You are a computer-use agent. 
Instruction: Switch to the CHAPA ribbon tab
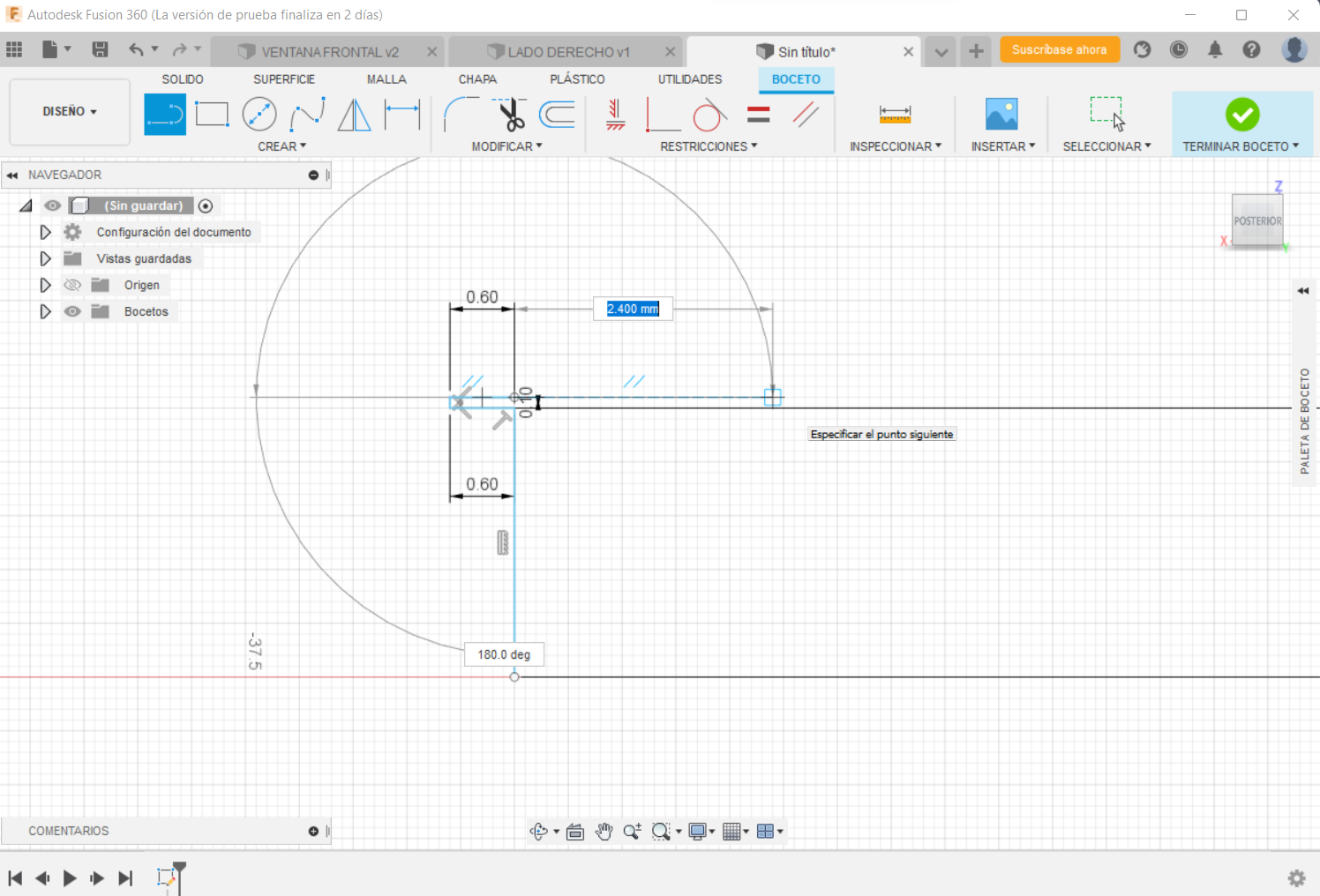(x=477, y=79)
